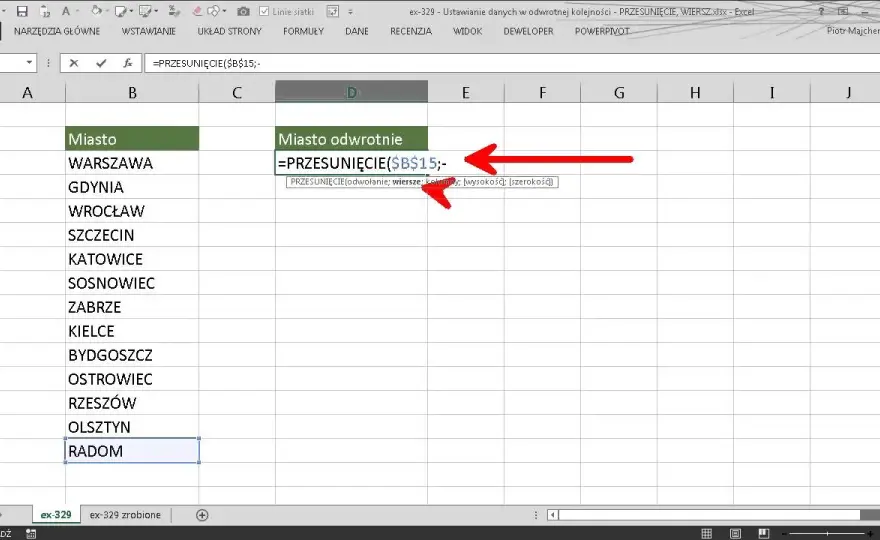Open the Customize Quick Access Toolbar dropdown
Image resolution: width=880 pixels, height=540 pixels.
coord(350,12)
